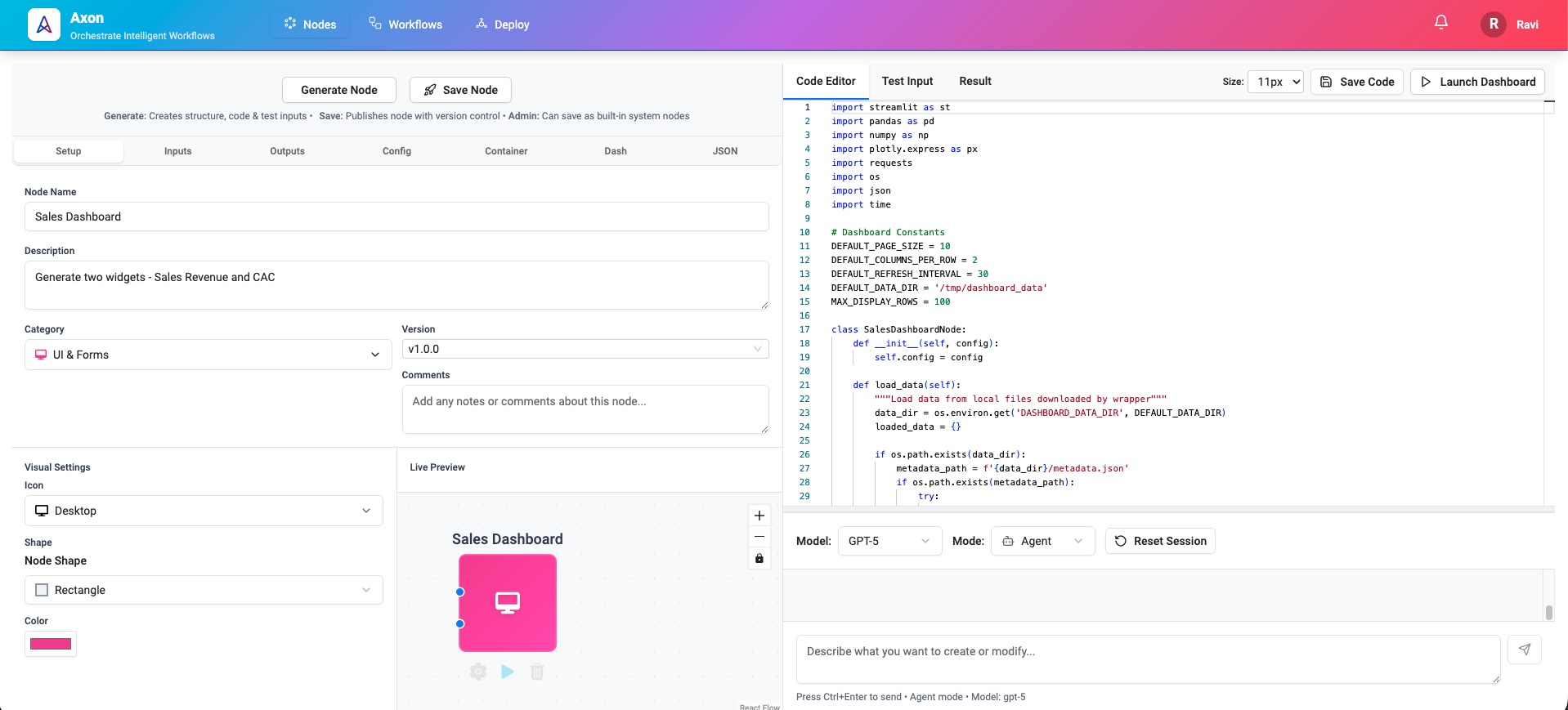The width and height of the screenshot is (1568, 710).
Task: Open the Icon Desktop dropdown
Action: (204, 511)
